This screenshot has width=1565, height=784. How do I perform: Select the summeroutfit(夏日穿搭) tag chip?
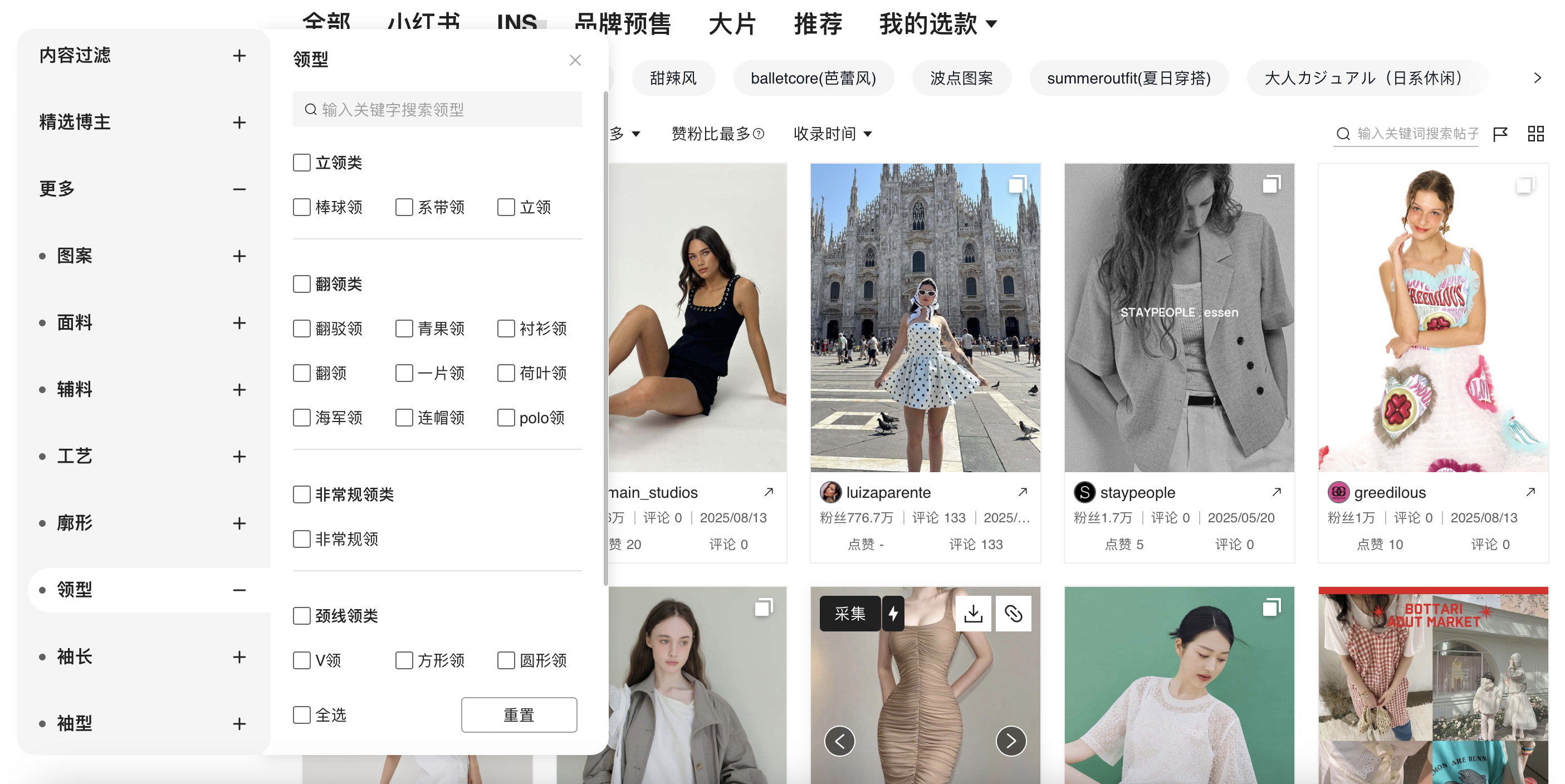tap(1128, 79)
